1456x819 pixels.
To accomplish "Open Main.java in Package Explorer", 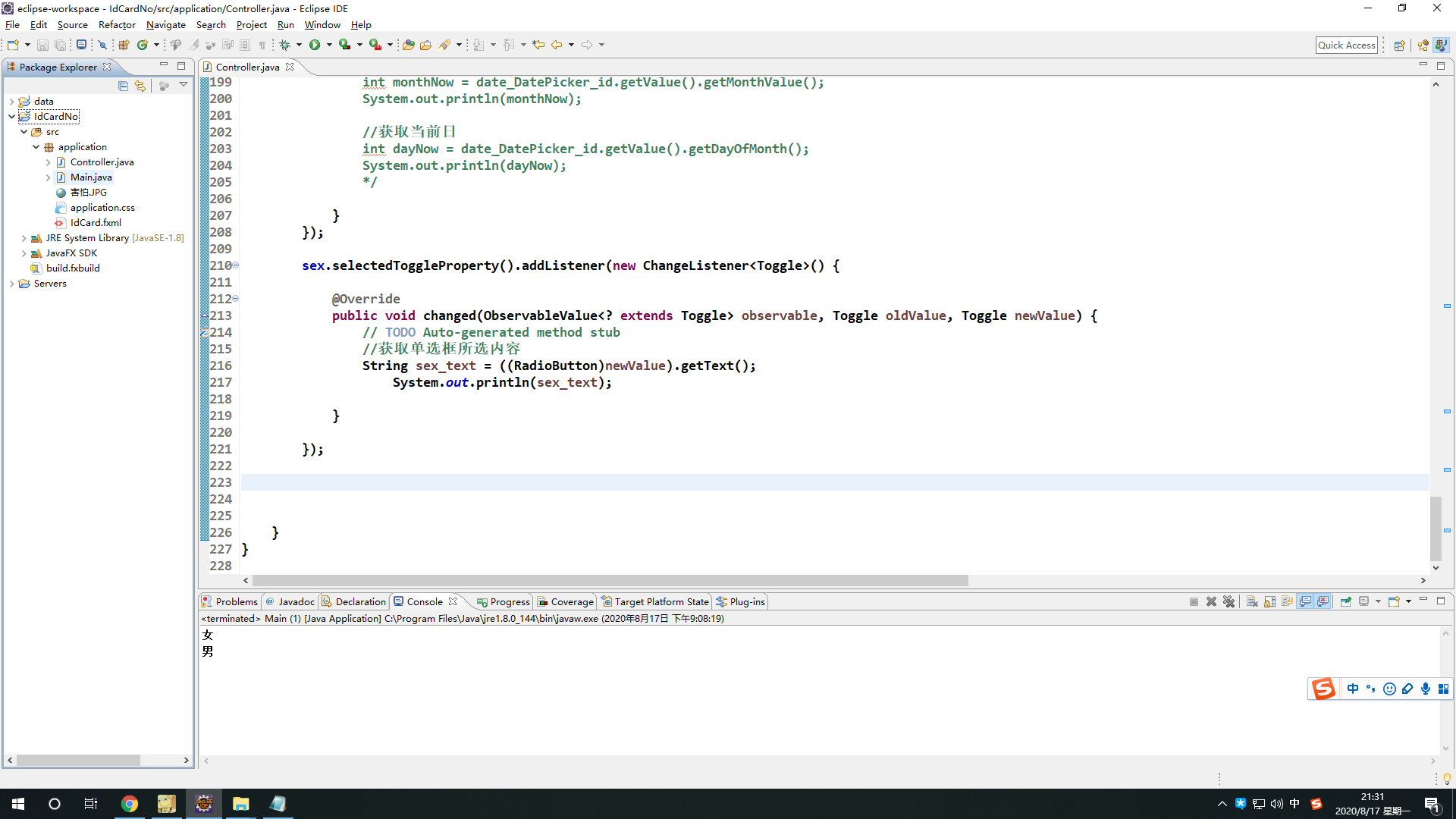I will 91,177.
